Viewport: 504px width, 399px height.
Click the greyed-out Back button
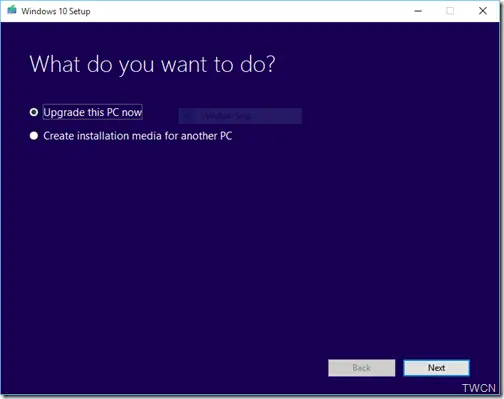pyautogui.click(x=362, y=368)
